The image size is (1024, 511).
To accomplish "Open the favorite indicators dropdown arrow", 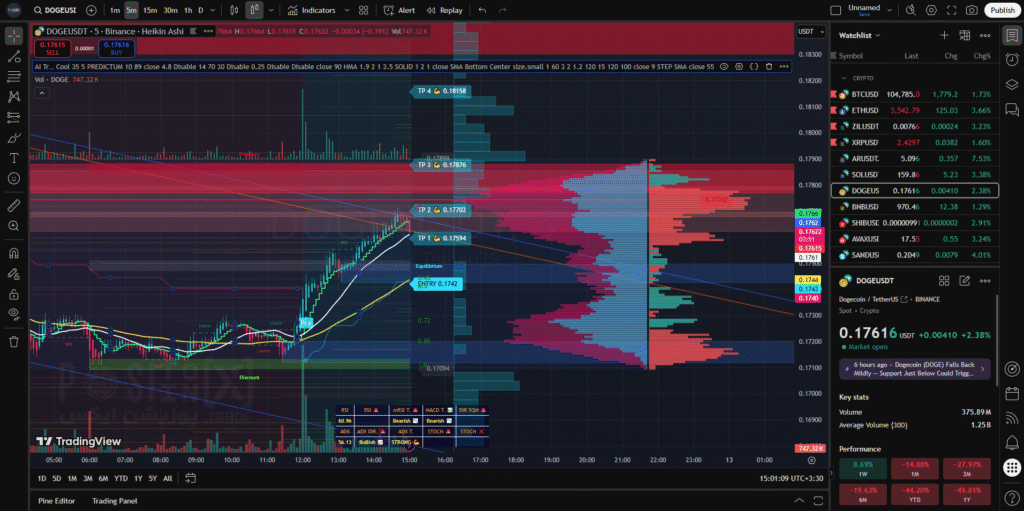I will tap(347, 10).
